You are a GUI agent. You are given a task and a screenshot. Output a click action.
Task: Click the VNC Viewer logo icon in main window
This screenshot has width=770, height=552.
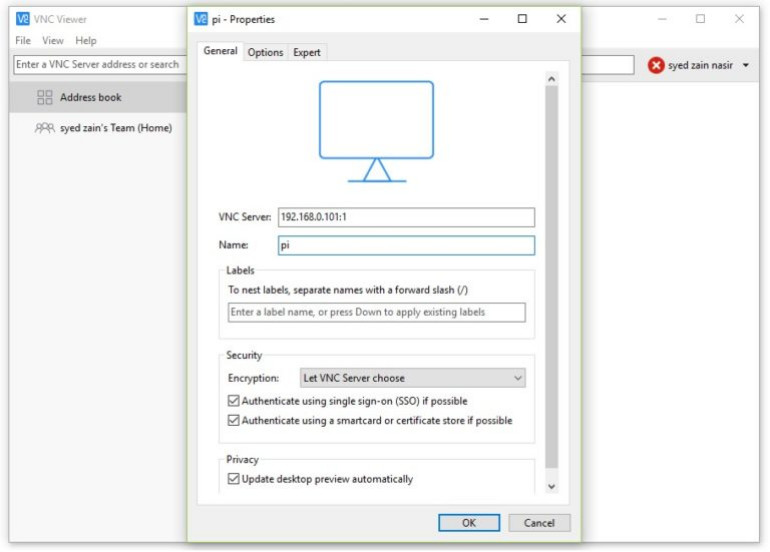[x=23, y=19]
